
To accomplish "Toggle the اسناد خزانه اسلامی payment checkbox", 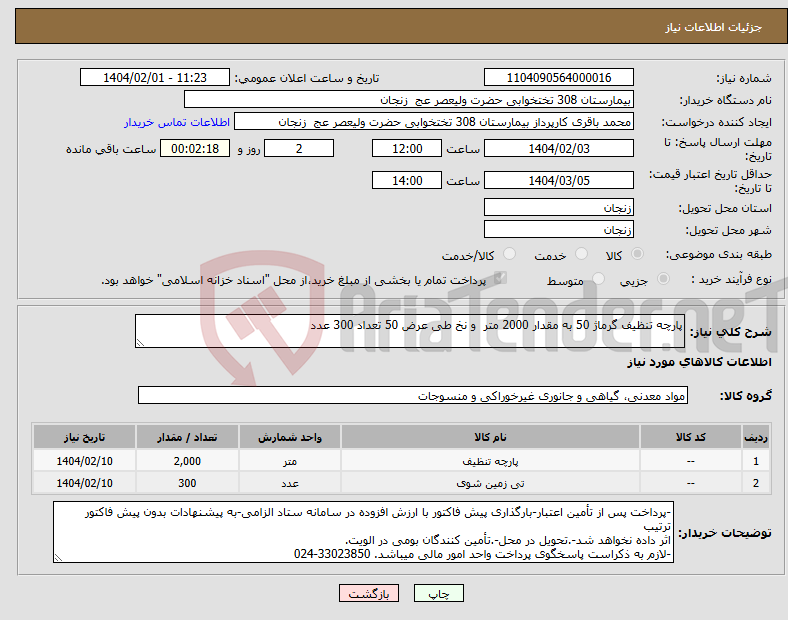I will click(500, 278).
